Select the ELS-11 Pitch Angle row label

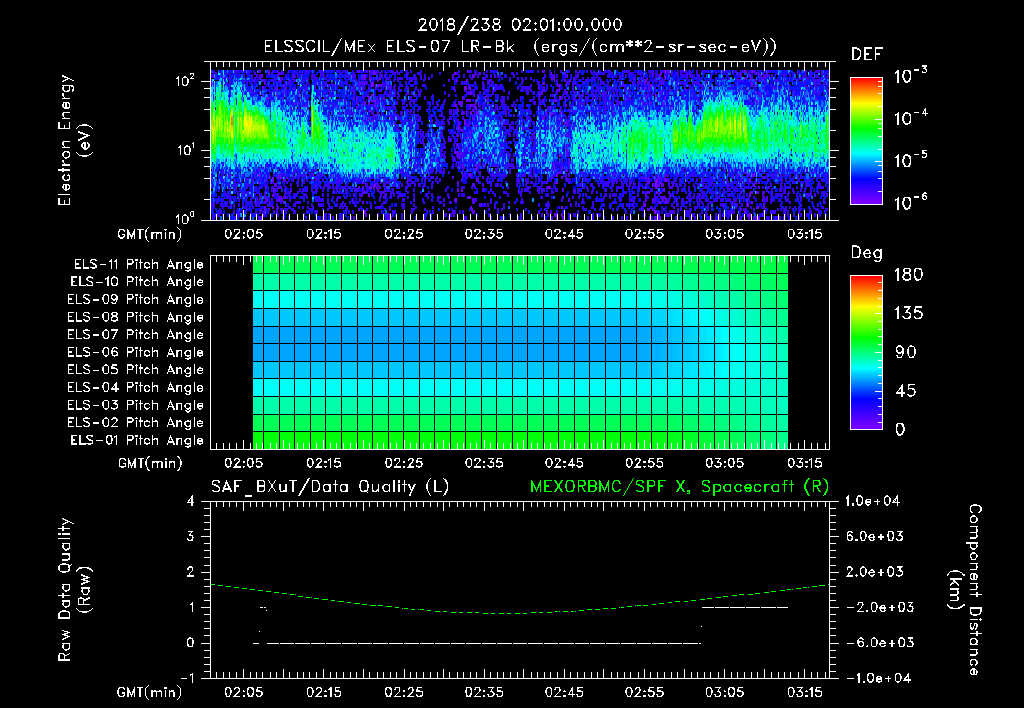tap(138, 265)
